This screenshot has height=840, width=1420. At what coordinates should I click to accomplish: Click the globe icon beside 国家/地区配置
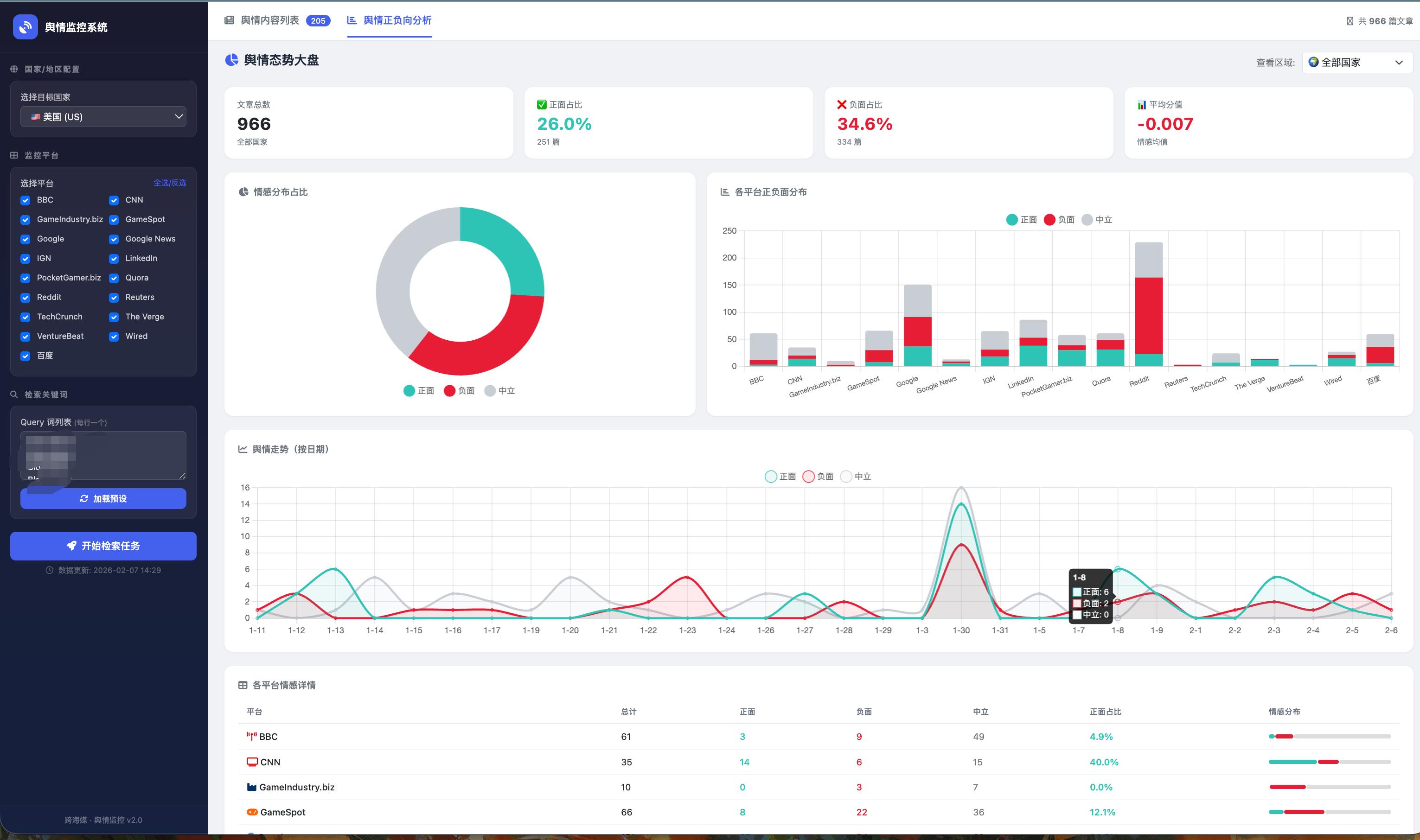[14, 69]
